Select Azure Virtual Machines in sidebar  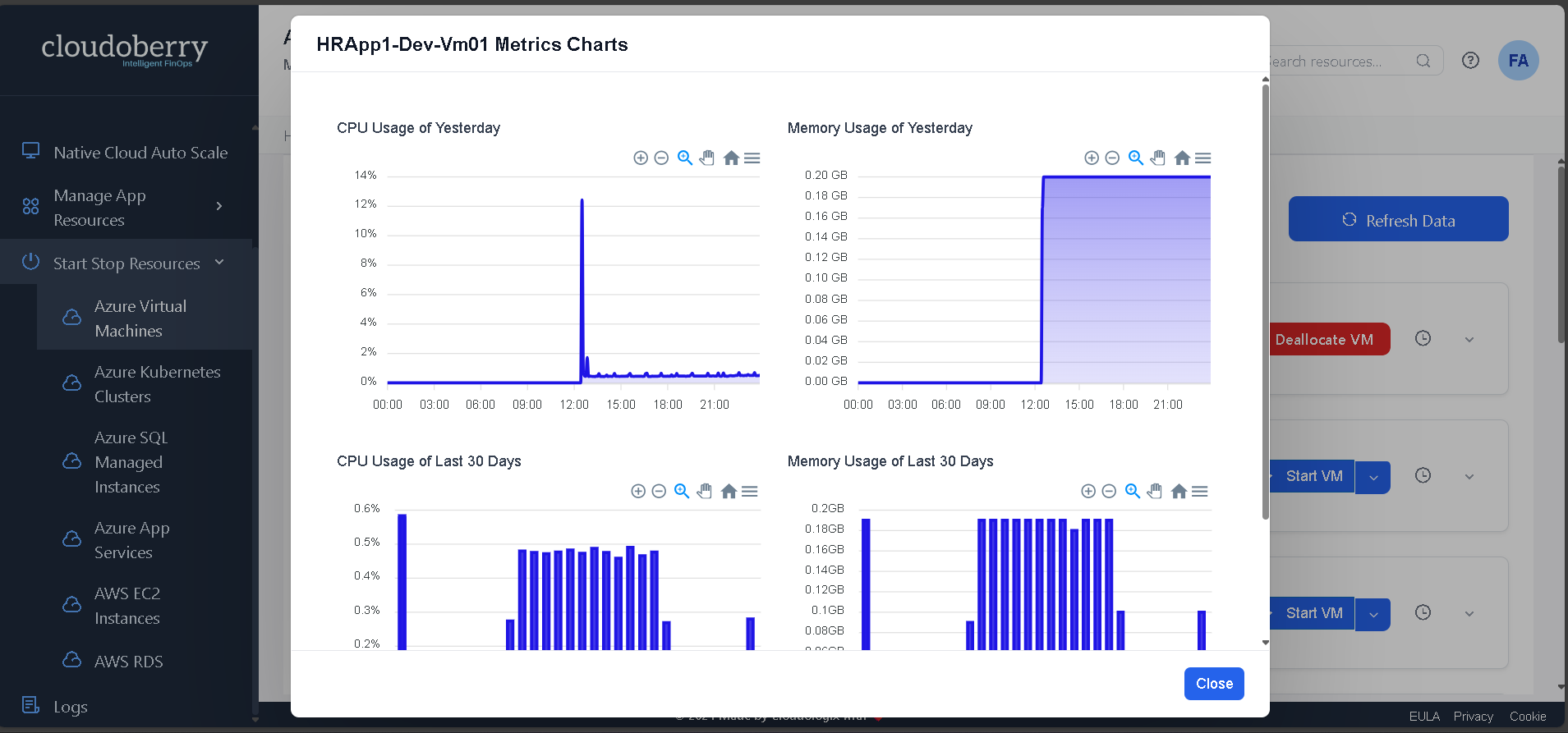tap(145, 318)
